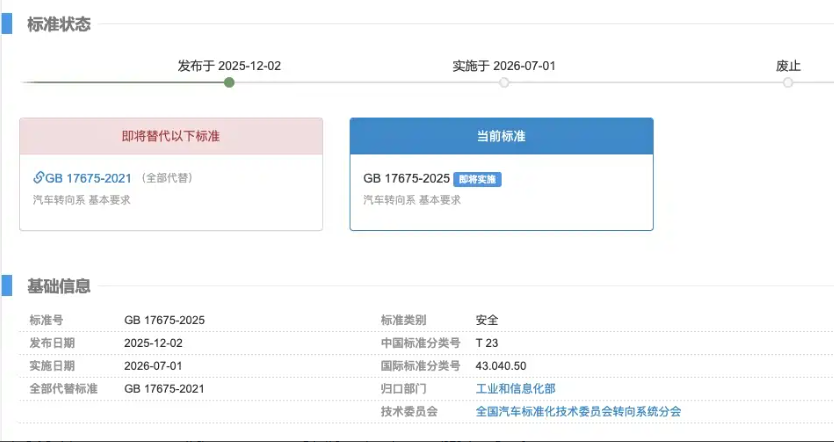
Task: Click GB 17675-2025 title in the current standard card
Action: coord(406,179)
